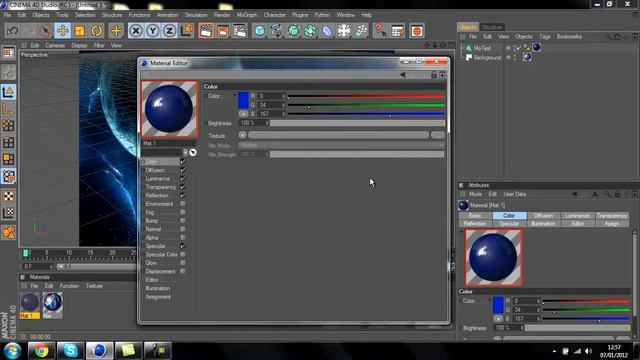Open the Texture dropdown arrow button
This screenshot has width=640, height=360.
click(x=242, y=135)
